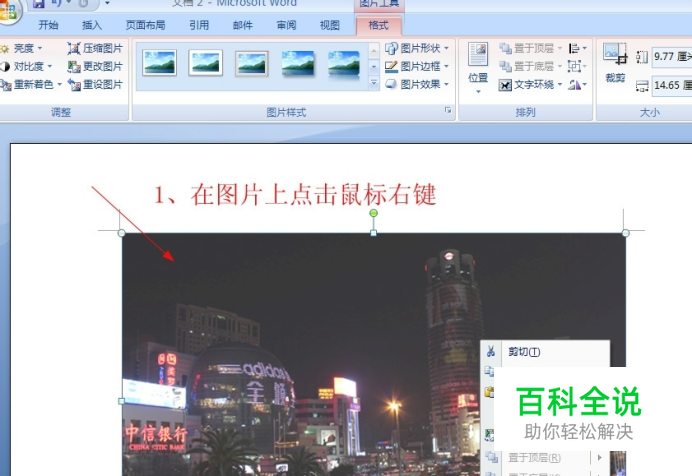Viewport: 692px width, 476px height.
Task: Click the 重设图片 reset picture button
Action: coord(95,85)
